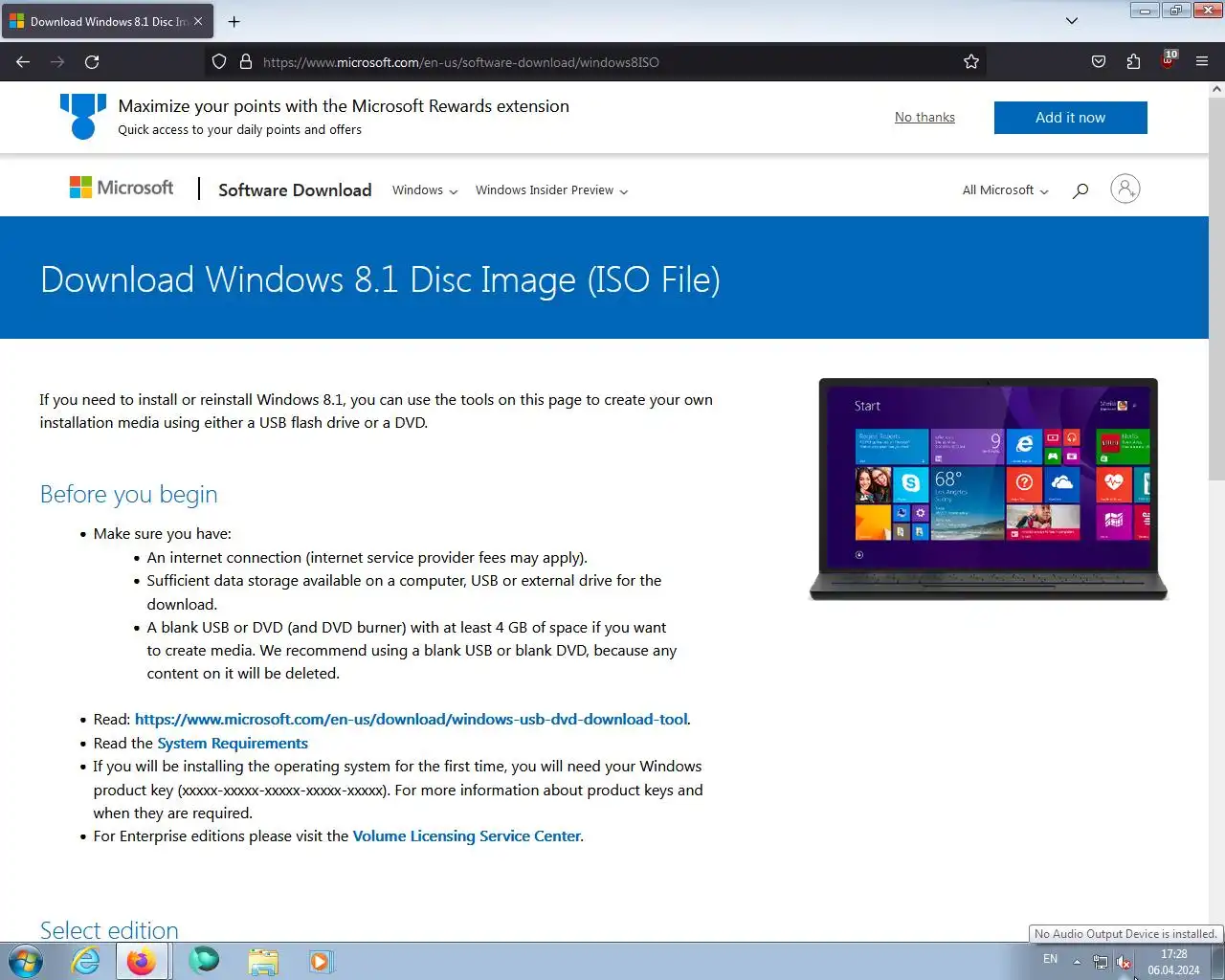Click the scrollbar up arrow
This screenshot has width=1225, height=980.
coord(1216,89)
